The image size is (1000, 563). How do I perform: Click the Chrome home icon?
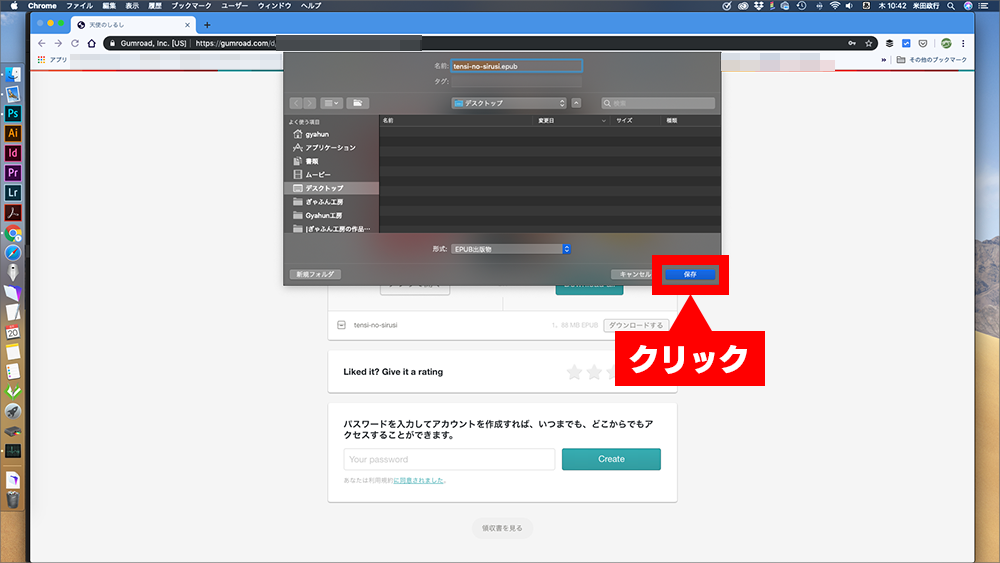[92, 43]
